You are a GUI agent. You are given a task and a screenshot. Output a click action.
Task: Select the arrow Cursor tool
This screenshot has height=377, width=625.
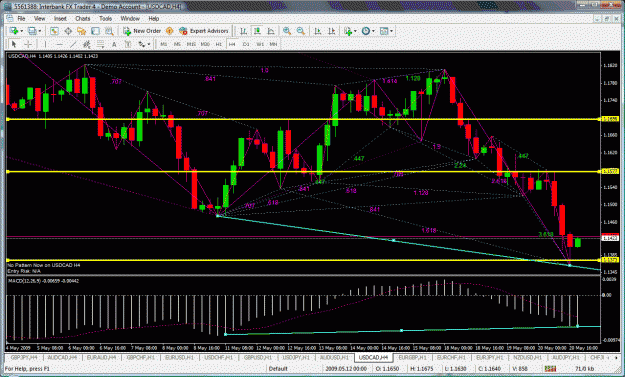(14, 44)
